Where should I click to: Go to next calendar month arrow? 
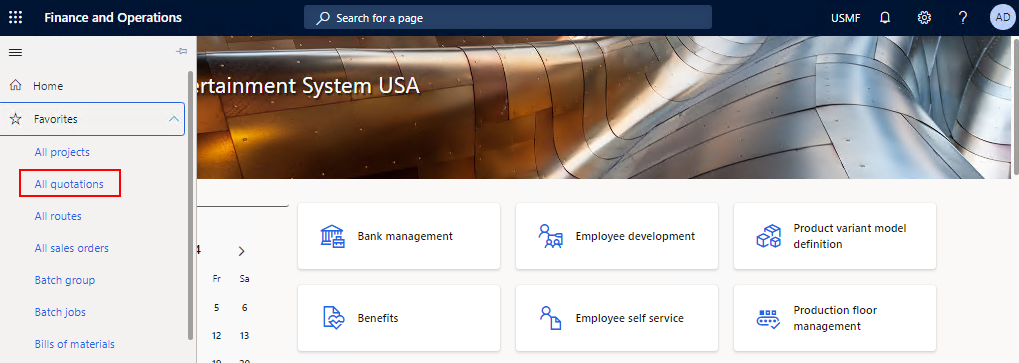tap(241, 251)
